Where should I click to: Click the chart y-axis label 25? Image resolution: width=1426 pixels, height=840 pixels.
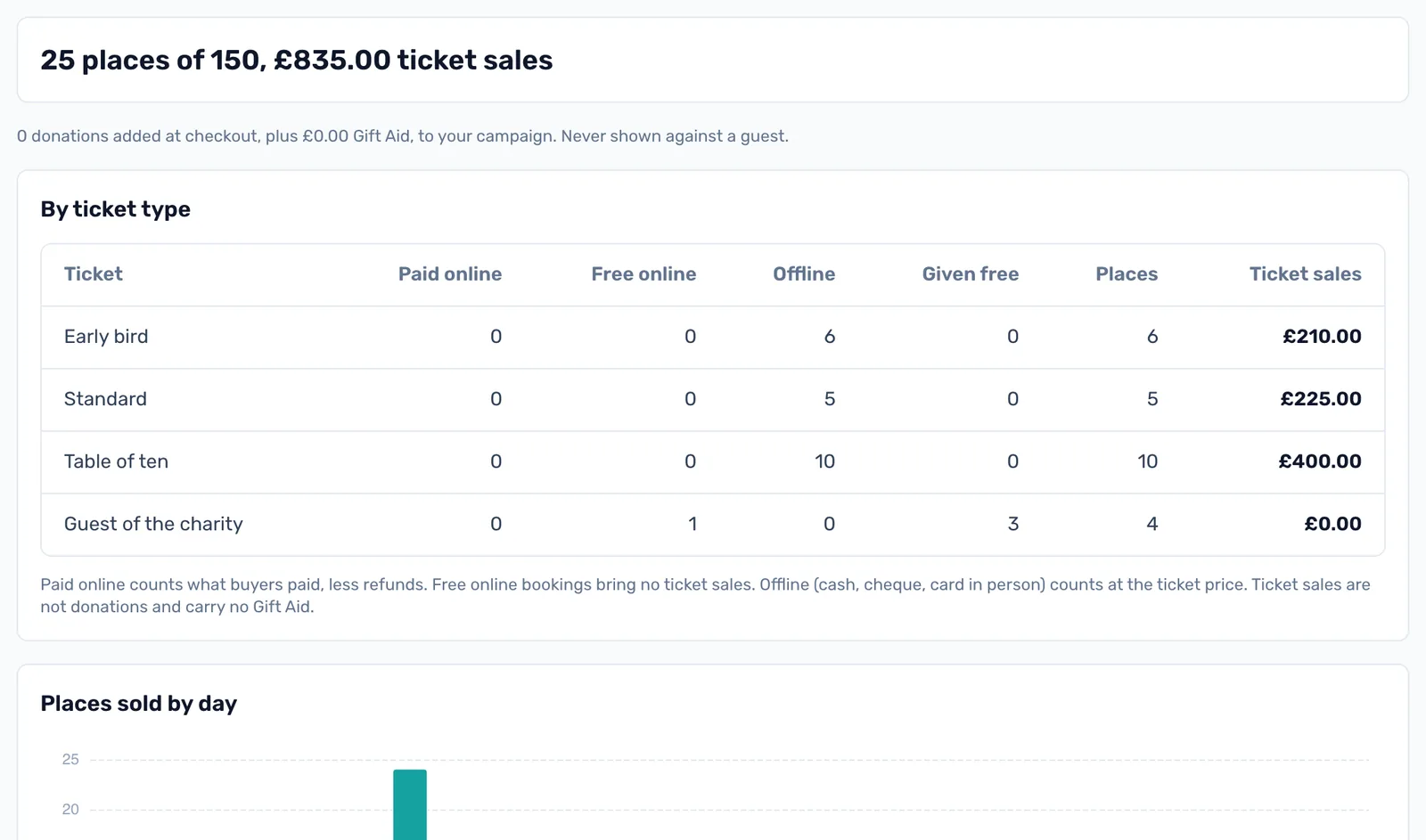70,760
